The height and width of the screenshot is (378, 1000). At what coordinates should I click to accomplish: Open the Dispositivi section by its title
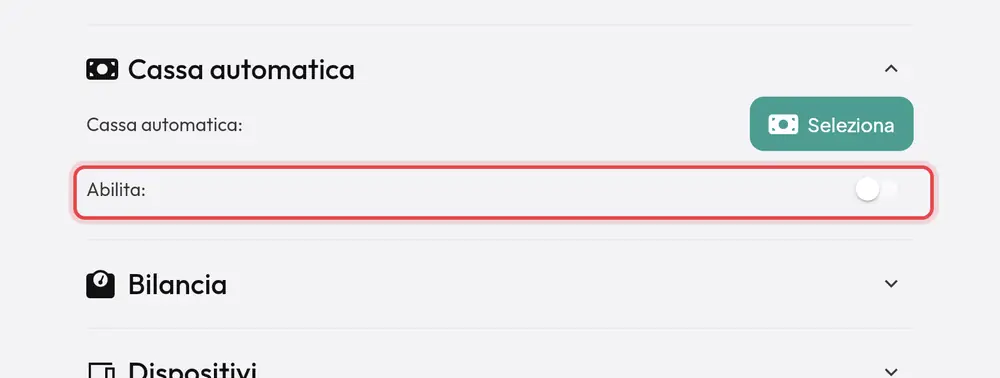point(192,371)
